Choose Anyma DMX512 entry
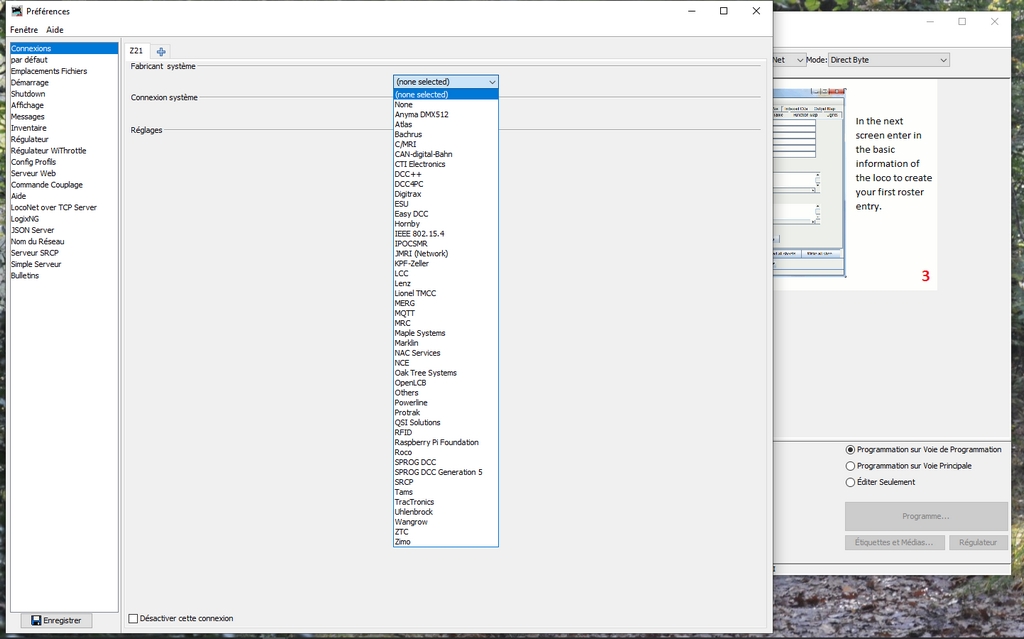This screenshot has height=639, width=1024. 445,114
